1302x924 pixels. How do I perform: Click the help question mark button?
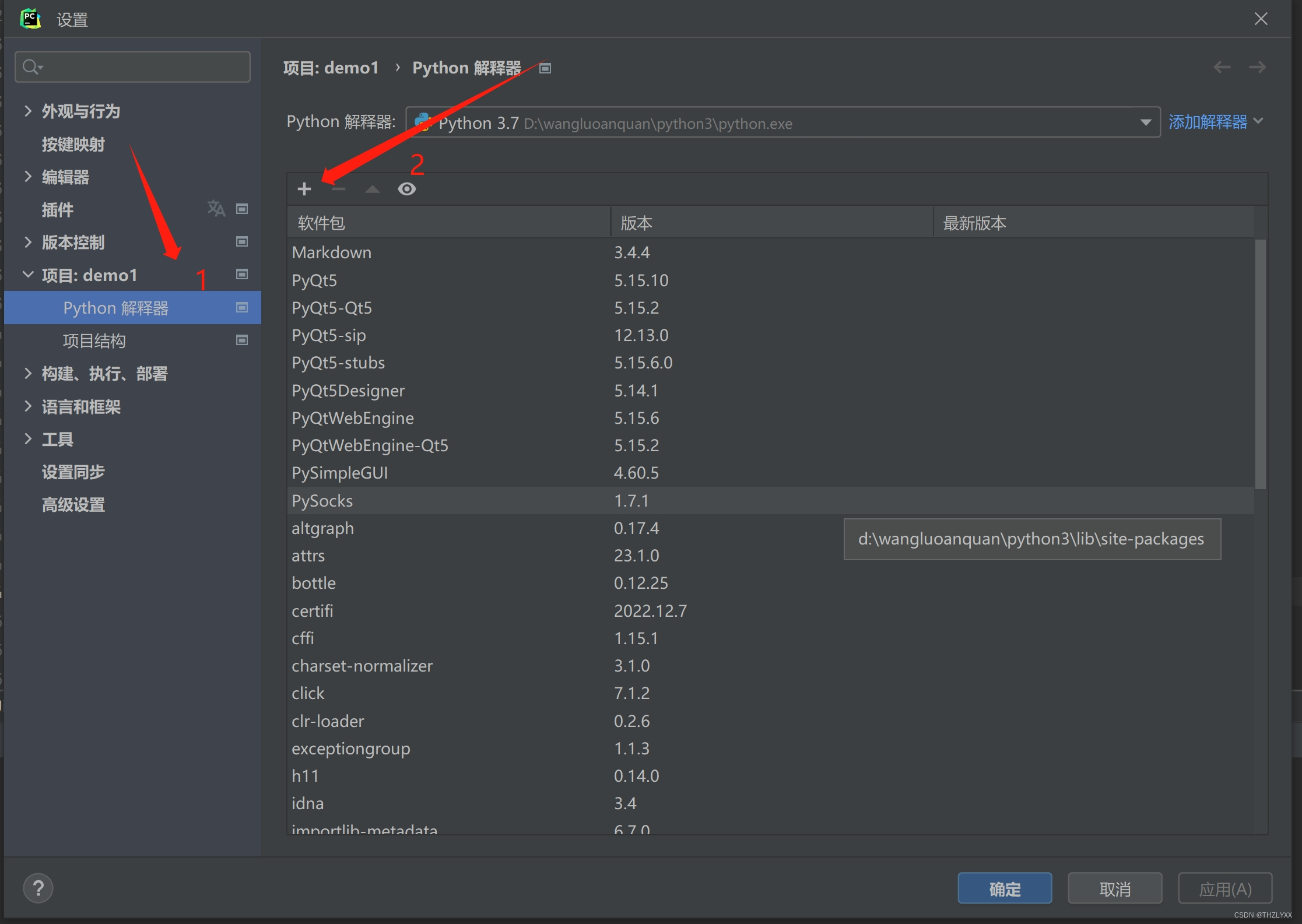pyautogui.click(x=38, y=888)
